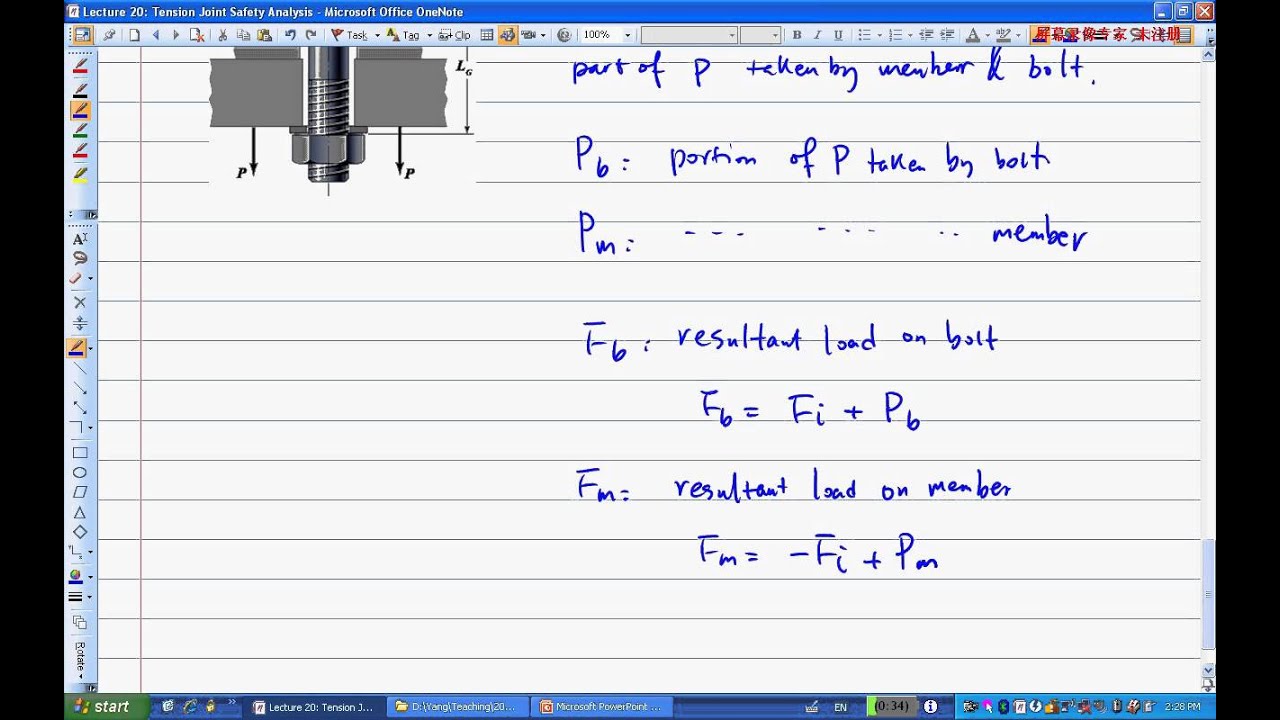Viewport: 1280px width, 720px height.
Task: Select the black pen
Action: pos(81,88)
